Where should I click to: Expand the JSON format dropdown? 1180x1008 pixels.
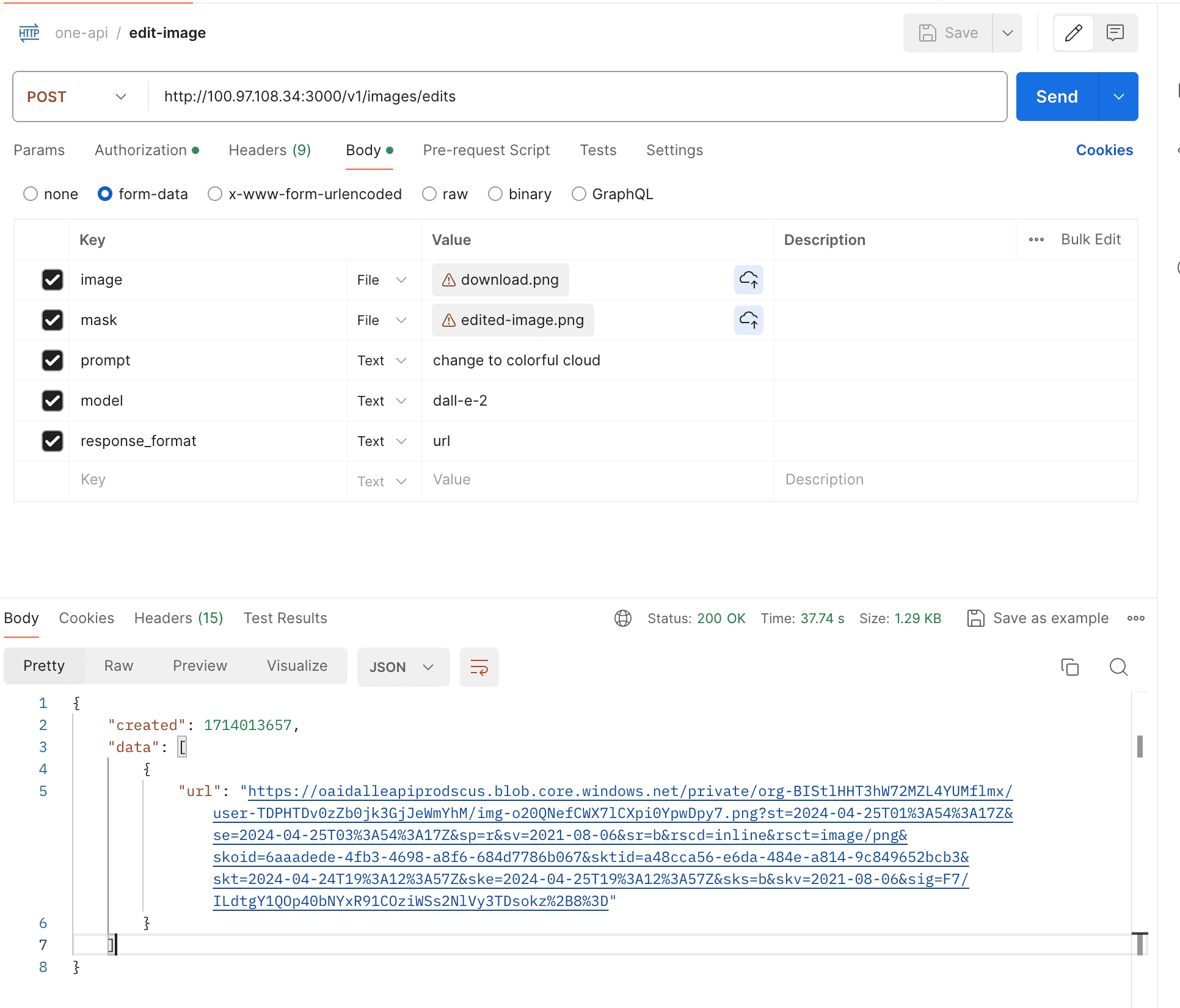point(402,667)
